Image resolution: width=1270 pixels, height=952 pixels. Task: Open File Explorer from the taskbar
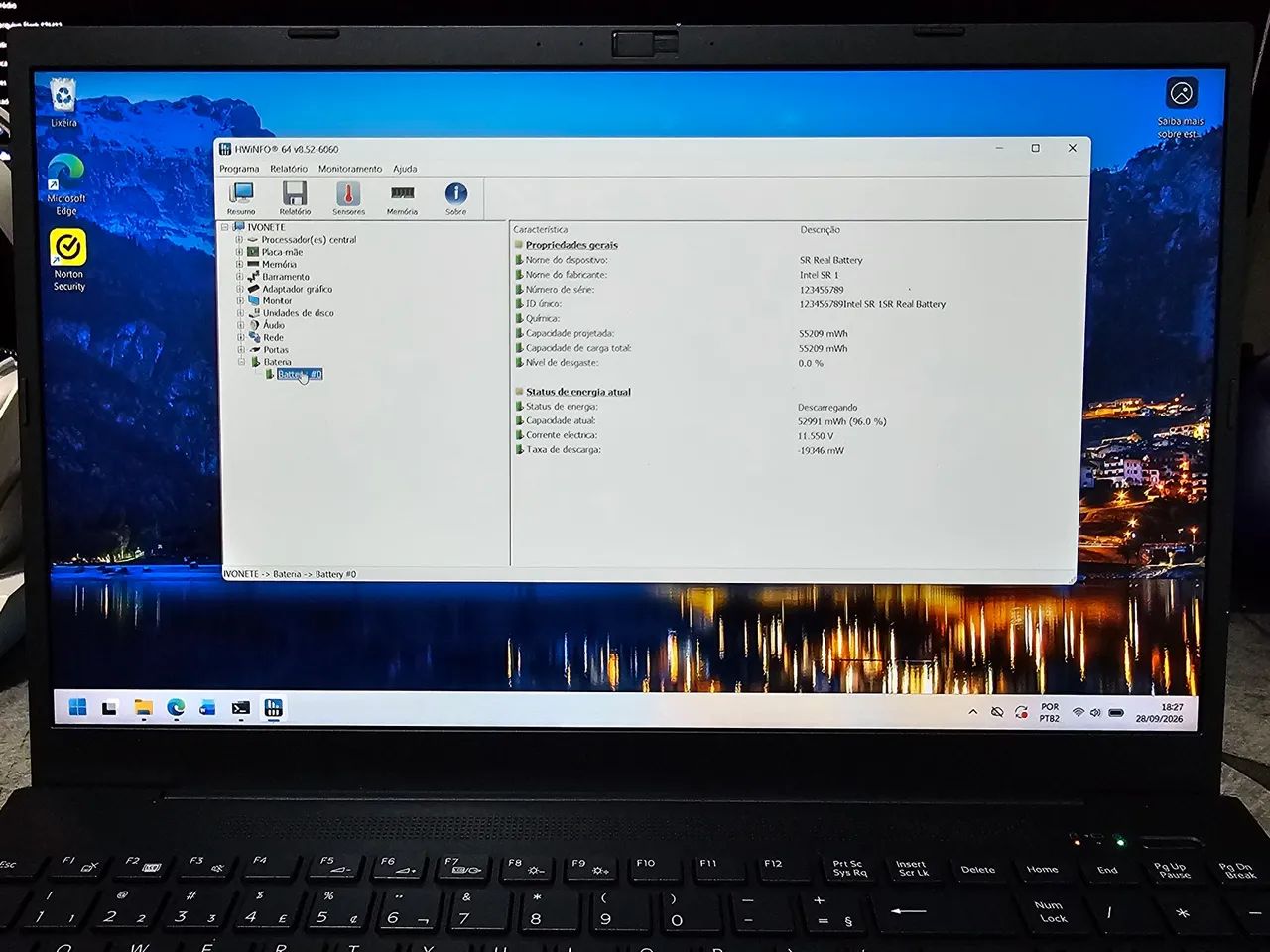(143, 708)
